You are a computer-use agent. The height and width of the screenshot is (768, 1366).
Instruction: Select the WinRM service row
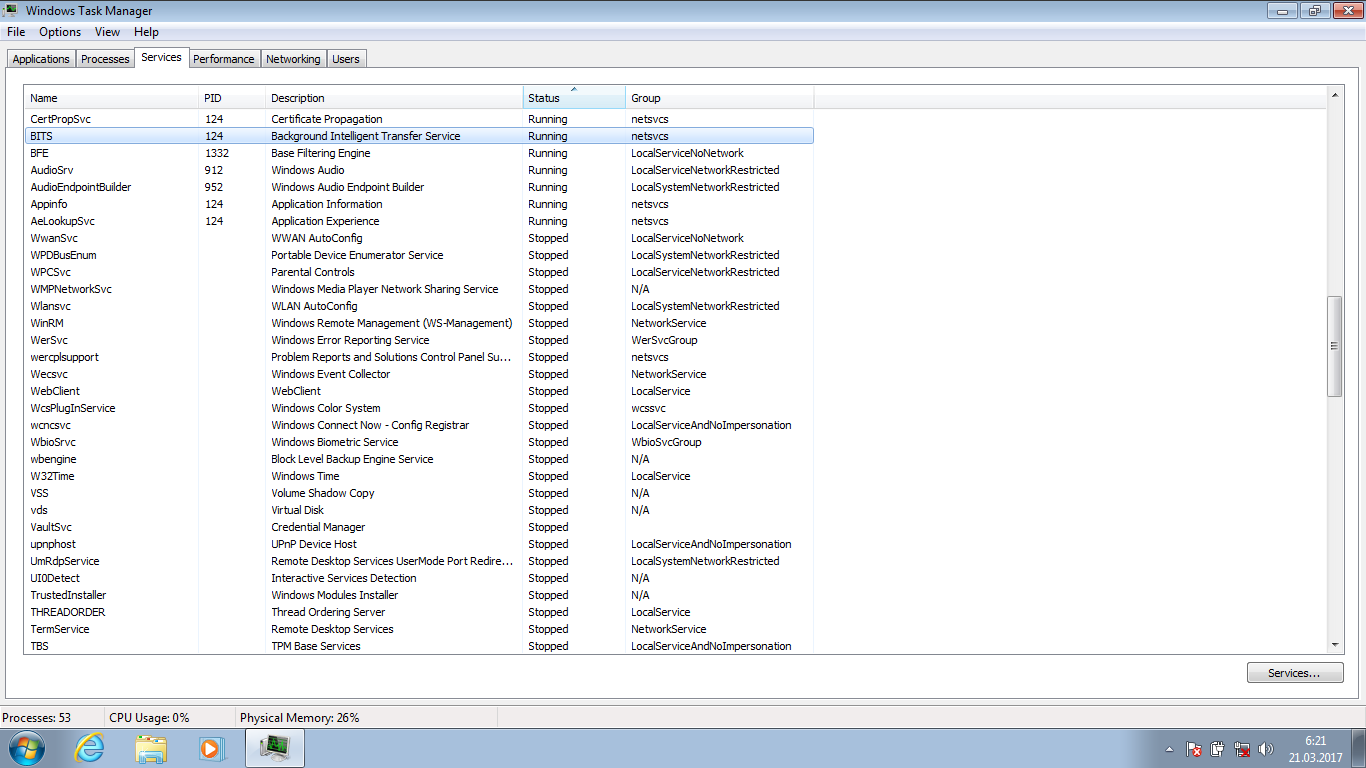(x=48, y=323)
